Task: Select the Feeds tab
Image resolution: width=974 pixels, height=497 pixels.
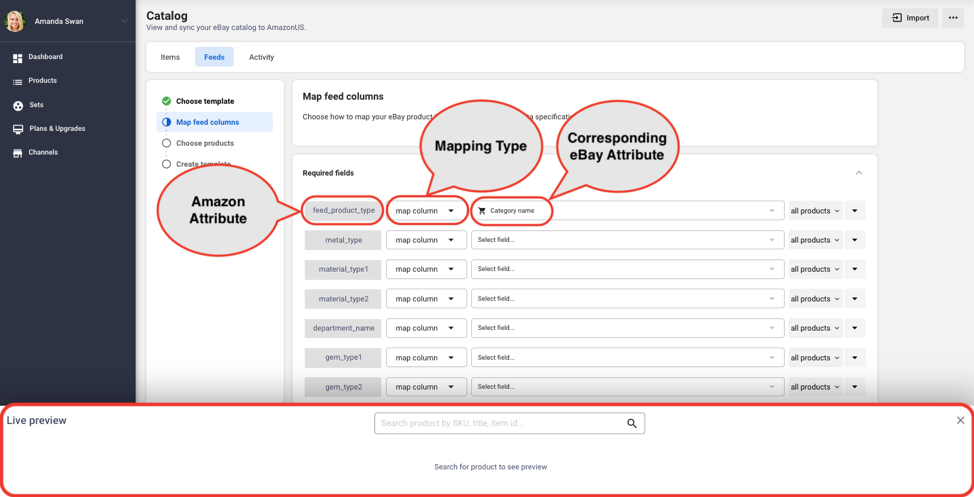Action: coord(214,57)
